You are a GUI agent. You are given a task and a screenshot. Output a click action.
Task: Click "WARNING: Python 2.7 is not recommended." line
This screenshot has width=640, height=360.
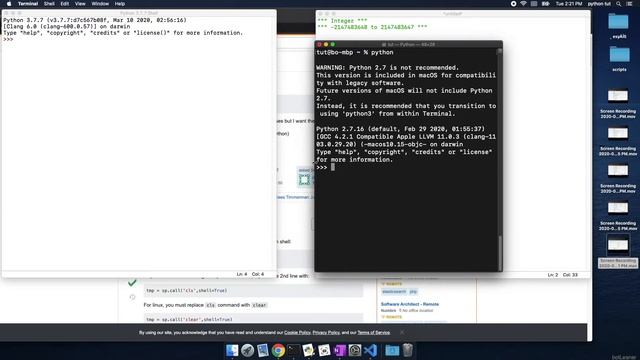[387, 68]
